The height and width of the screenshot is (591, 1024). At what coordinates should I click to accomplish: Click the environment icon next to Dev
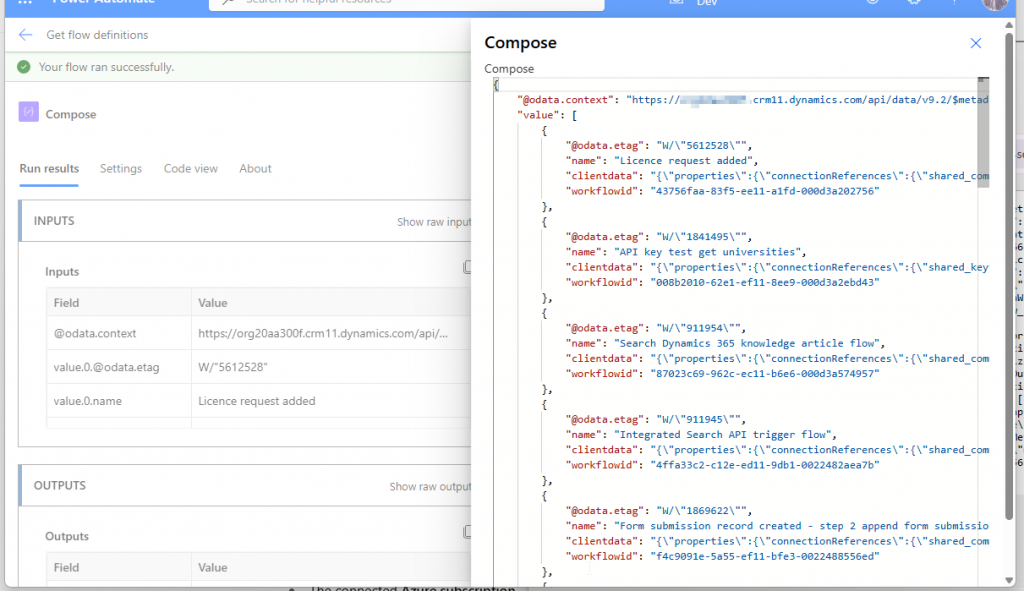[x=677, y=3]
